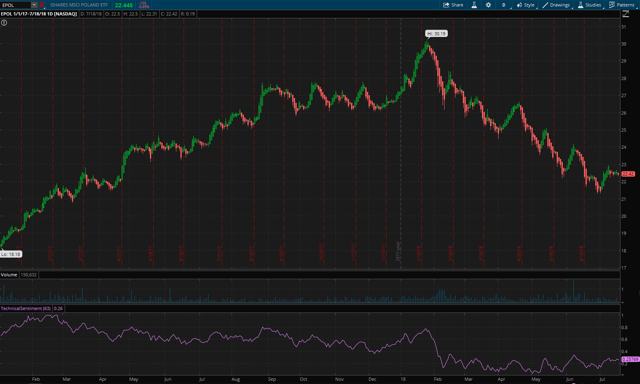Click the 150,632 volume value

point(29,275)
